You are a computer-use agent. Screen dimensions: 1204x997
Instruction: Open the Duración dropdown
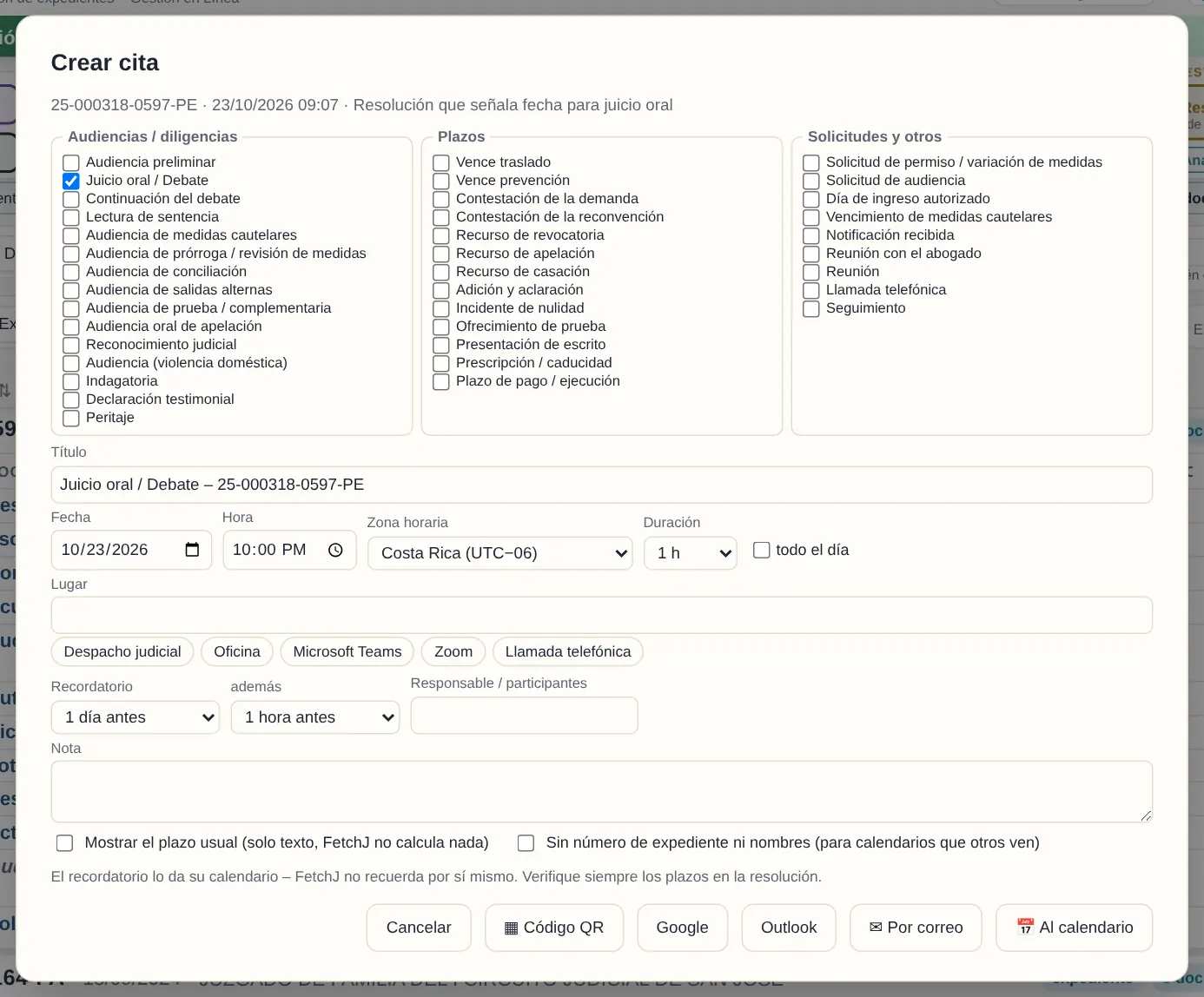coord(691,553)
